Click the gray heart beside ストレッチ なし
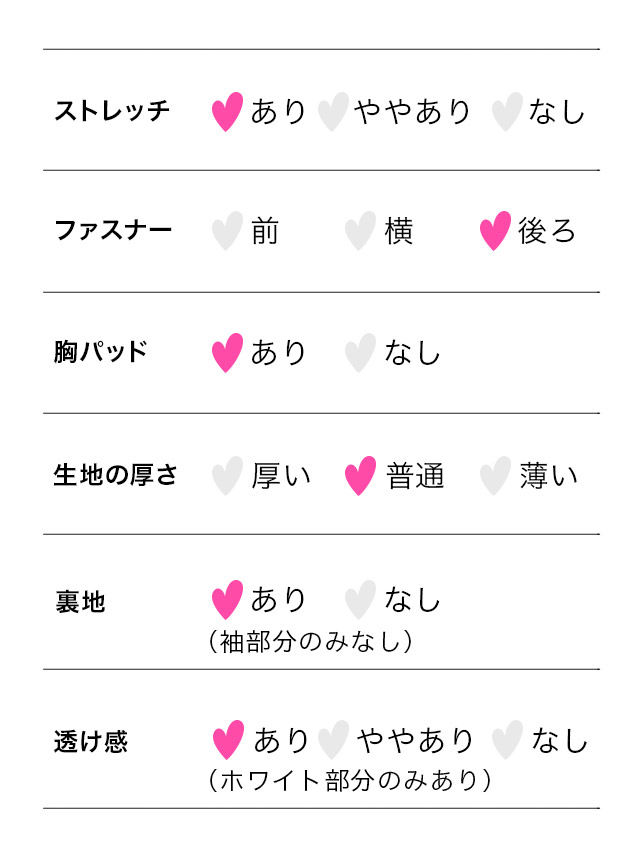640x854 pixels. click(507, 112)
